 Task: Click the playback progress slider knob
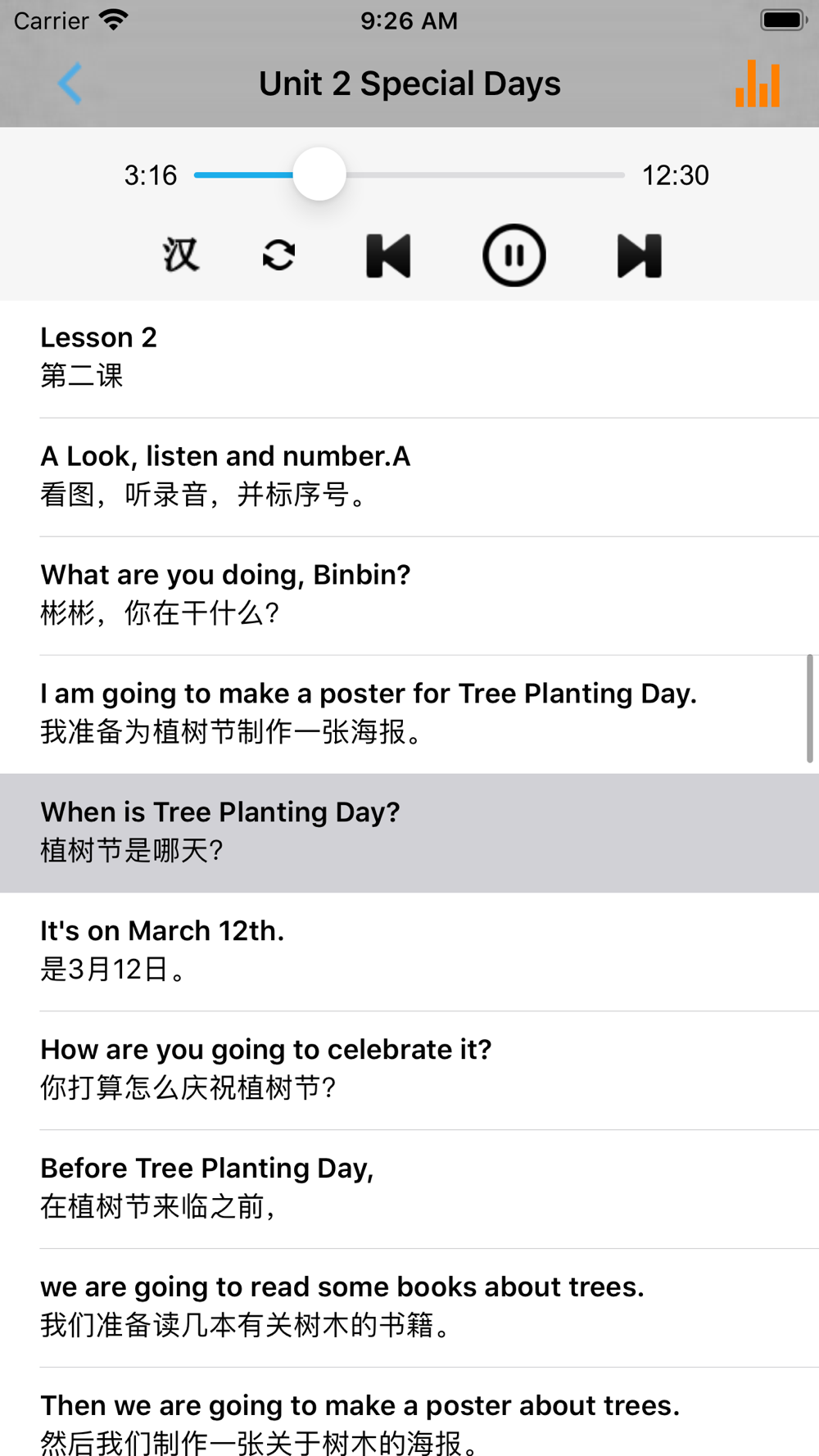click(319, 174)
